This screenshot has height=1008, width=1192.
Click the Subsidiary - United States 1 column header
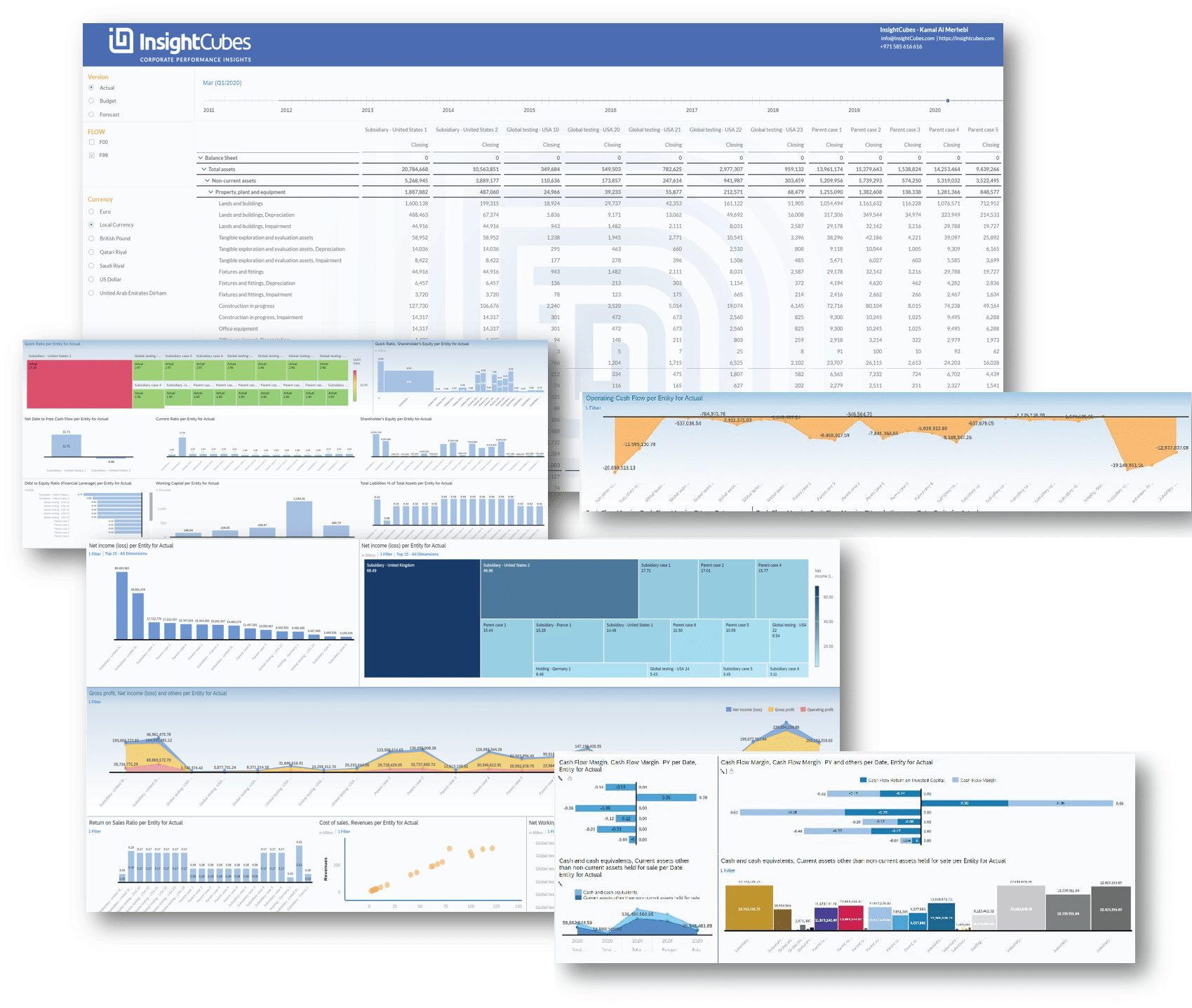395,130
